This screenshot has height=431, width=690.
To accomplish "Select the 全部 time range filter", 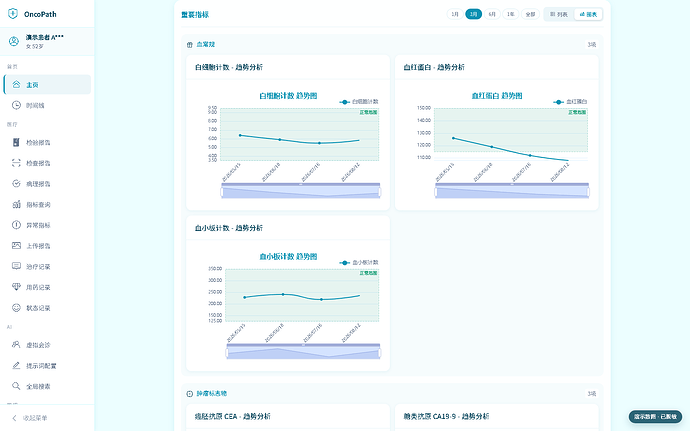I will pyautogui.click(x=530, y=14).
